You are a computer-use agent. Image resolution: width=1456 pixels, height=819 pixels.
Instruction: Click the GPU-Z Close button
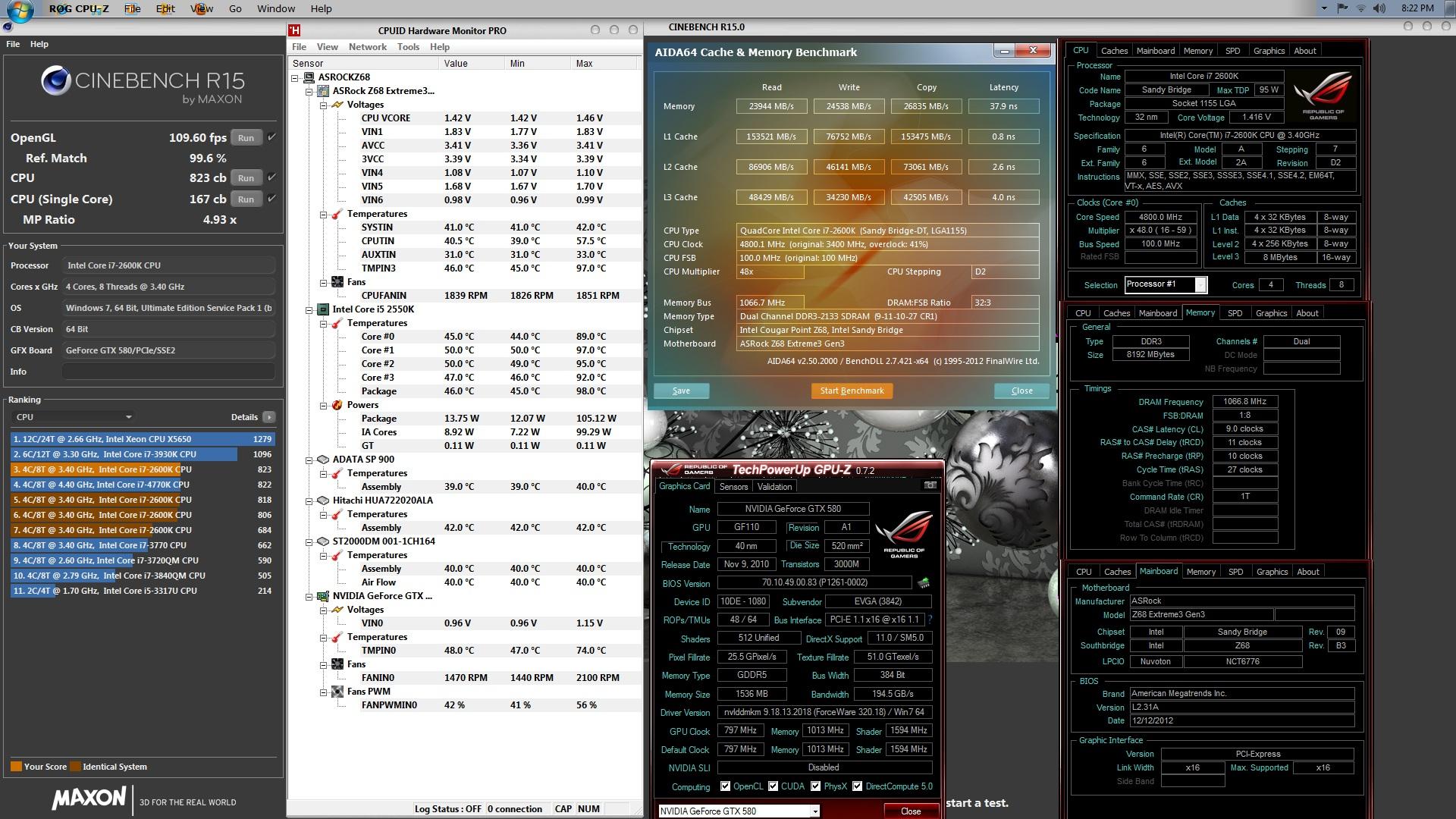pyautogui.click(x=911, y=811)
